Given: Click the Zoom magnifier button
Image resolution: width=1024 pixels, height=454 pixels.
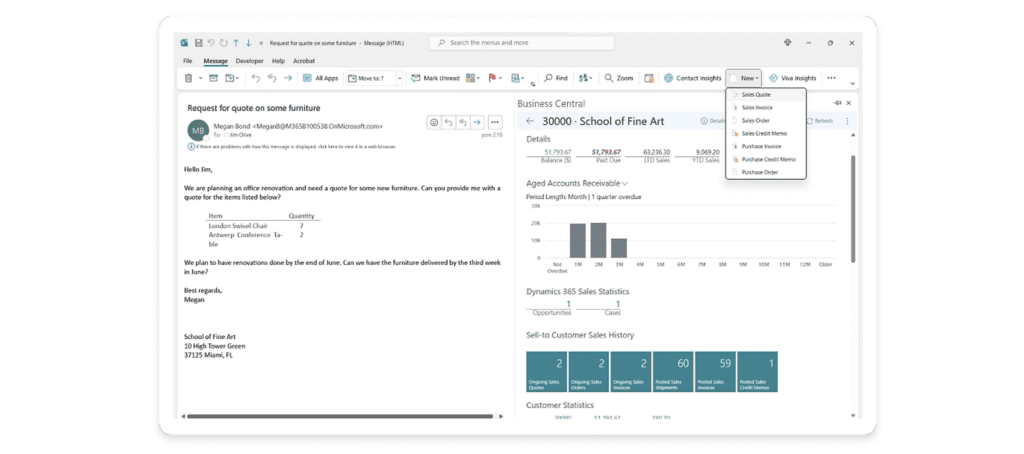Looking at the screenshot, I should click(x=619, y=78).
